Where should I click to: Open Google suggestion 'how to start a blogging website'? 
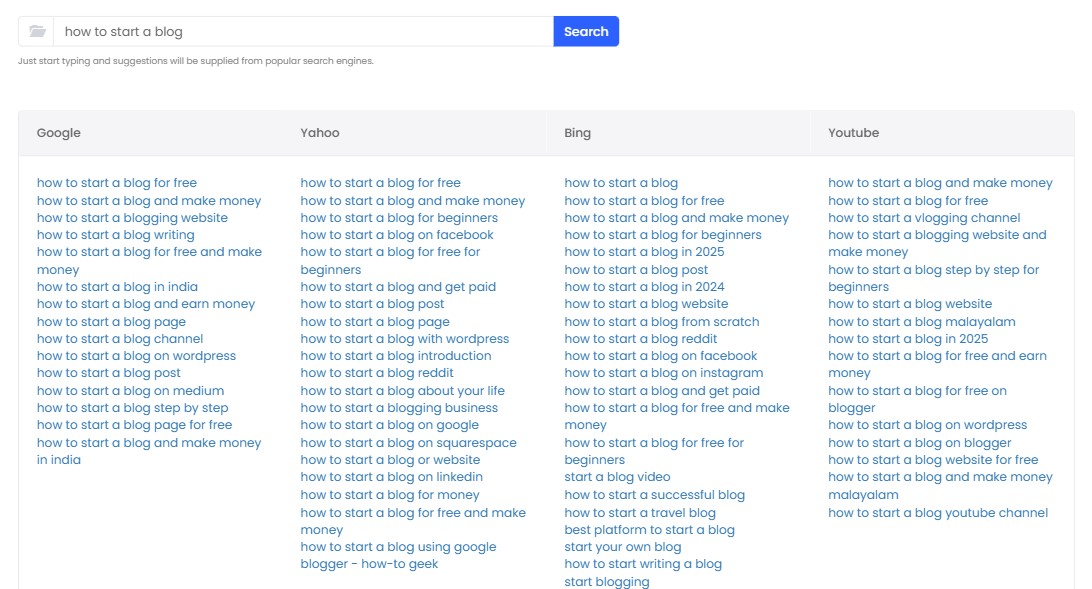(132, 218)
